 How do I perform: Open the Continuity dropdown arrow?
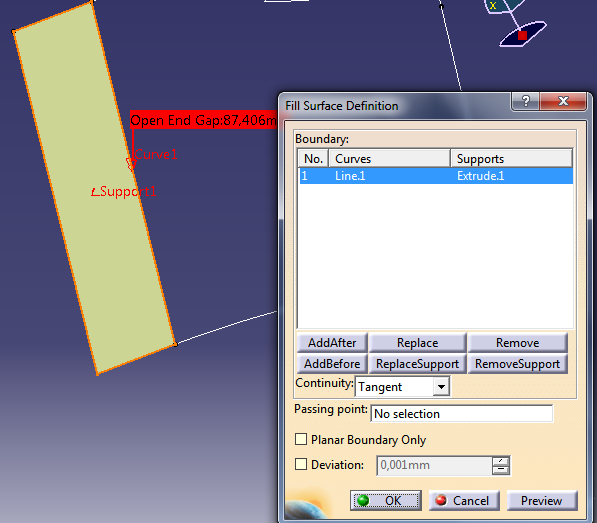pos(441,387)
